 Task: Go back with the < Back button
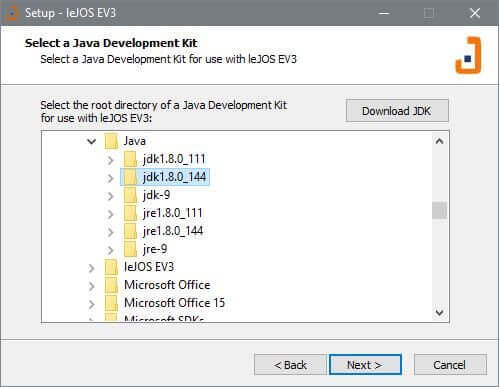click(x=290, y=365)
